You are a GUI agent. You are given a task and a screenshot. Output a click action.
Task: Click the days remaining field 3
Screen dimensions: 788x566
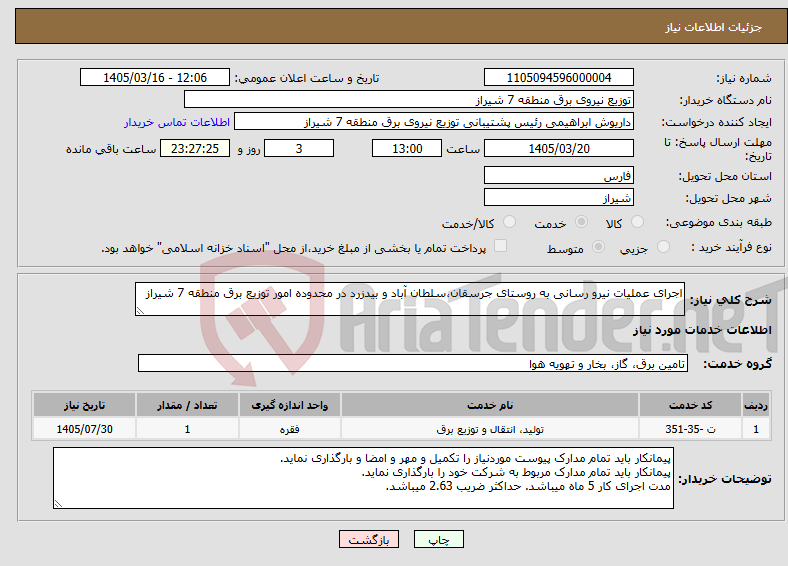pyautogui.click(x=299, y=148)
